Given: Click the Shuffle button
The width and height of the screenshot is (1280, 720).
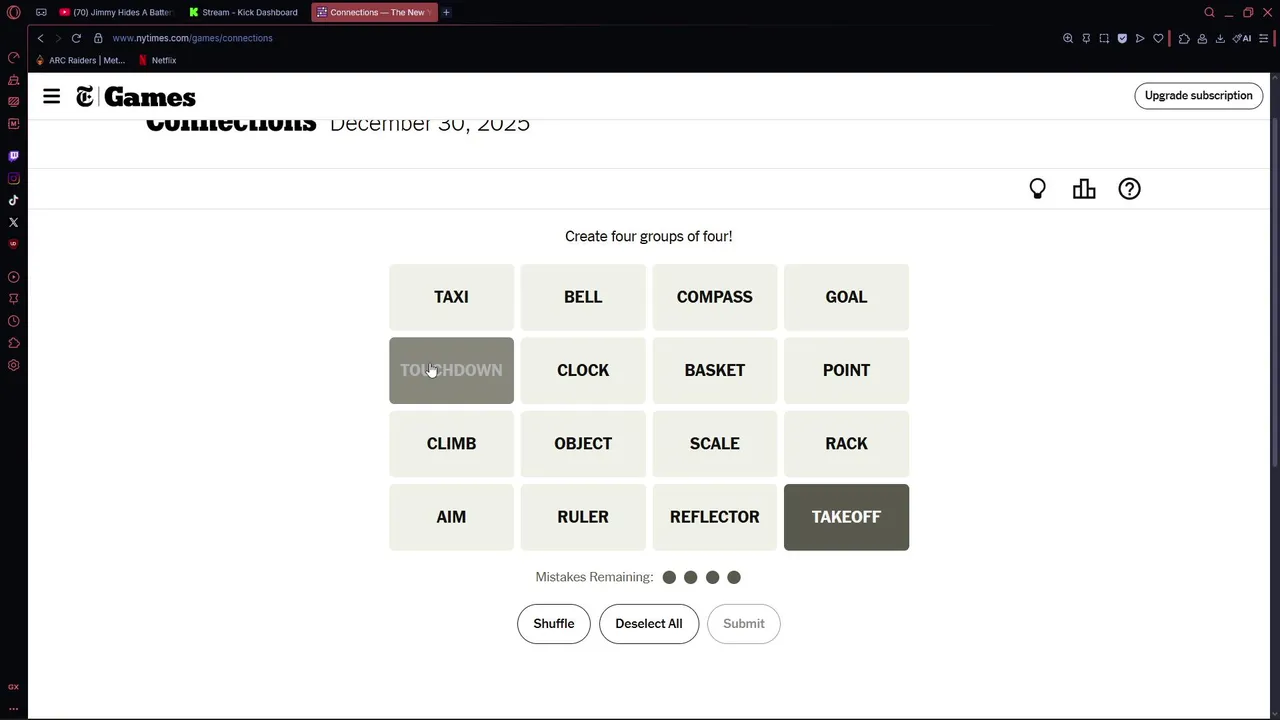Looking at the screenshot, I should 553,624.
